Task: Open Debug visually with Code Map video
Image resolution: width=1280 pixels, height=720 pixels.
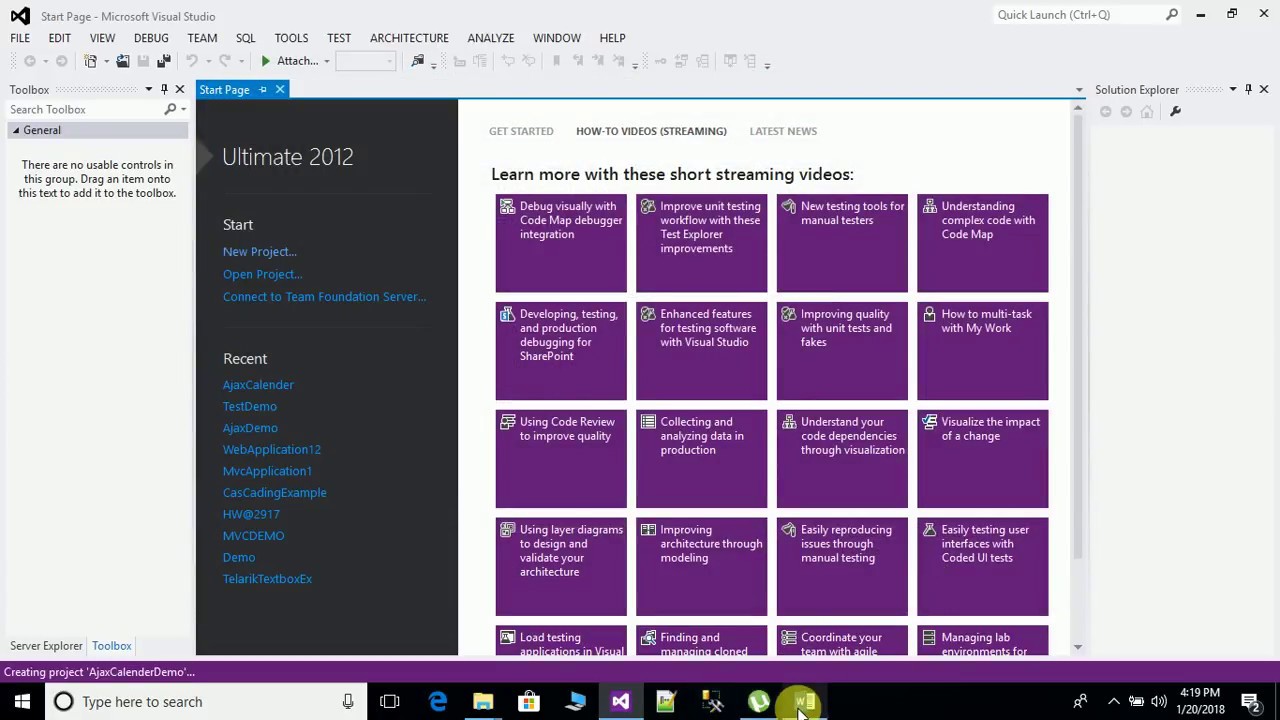Action: (x=561, y=243)
